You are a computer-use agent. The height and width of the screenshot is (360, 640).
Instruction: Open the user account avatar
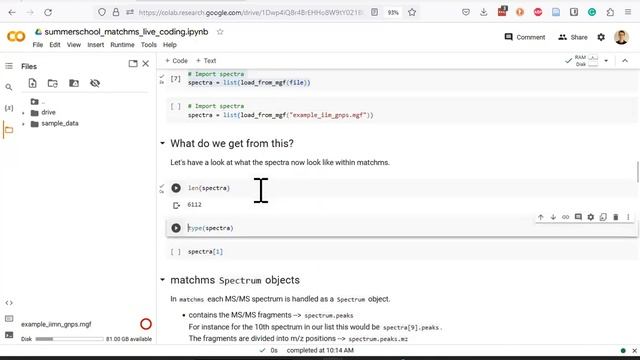pyautogui.click(x=621, y=37)
